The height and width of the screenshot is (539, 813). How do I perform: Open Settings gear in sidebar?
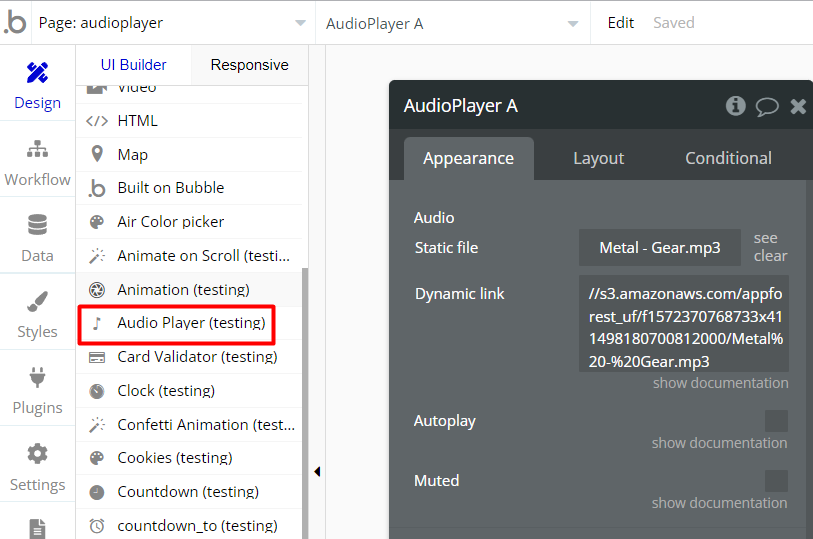37,466
